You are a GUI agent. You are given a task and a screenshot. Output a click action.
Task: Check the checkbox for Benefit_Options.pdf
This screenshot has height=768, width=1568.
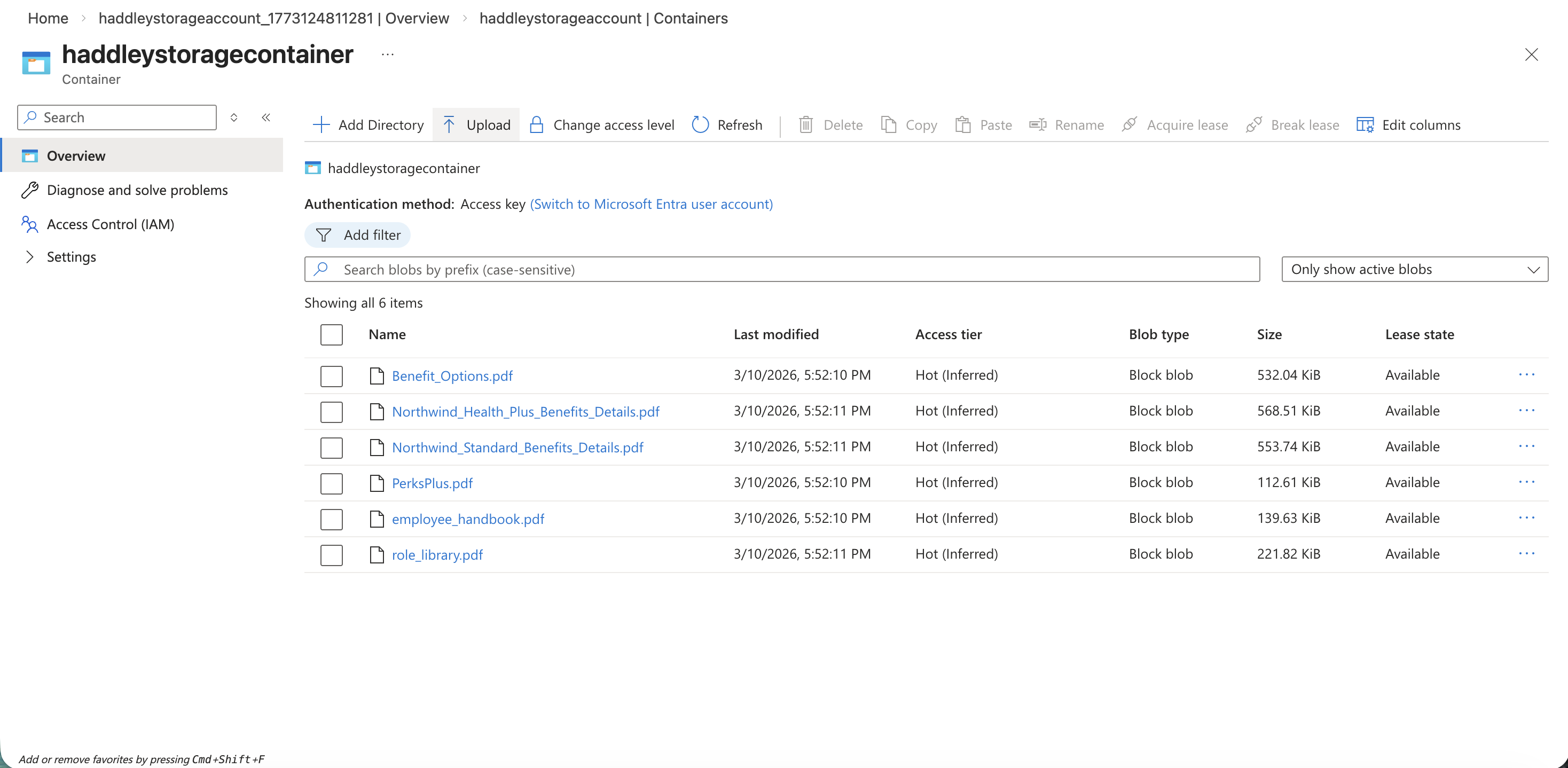tap(331, 376)
